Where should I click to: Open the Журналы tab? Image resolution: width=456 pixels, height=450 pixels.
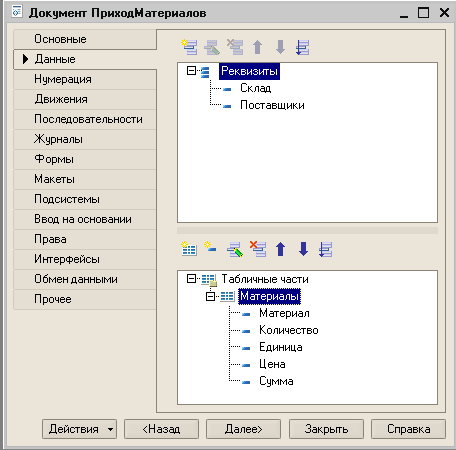85,139
